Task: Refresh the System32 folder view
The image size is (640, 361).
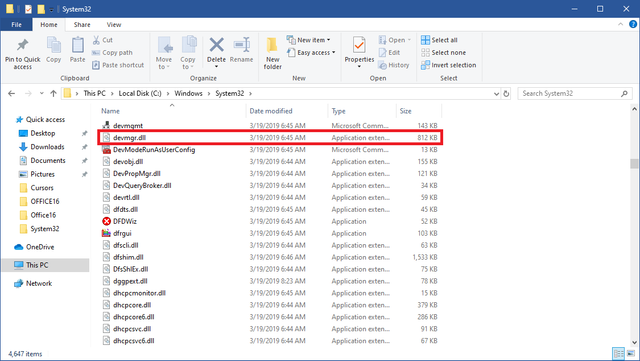Action: click(506, 94)
